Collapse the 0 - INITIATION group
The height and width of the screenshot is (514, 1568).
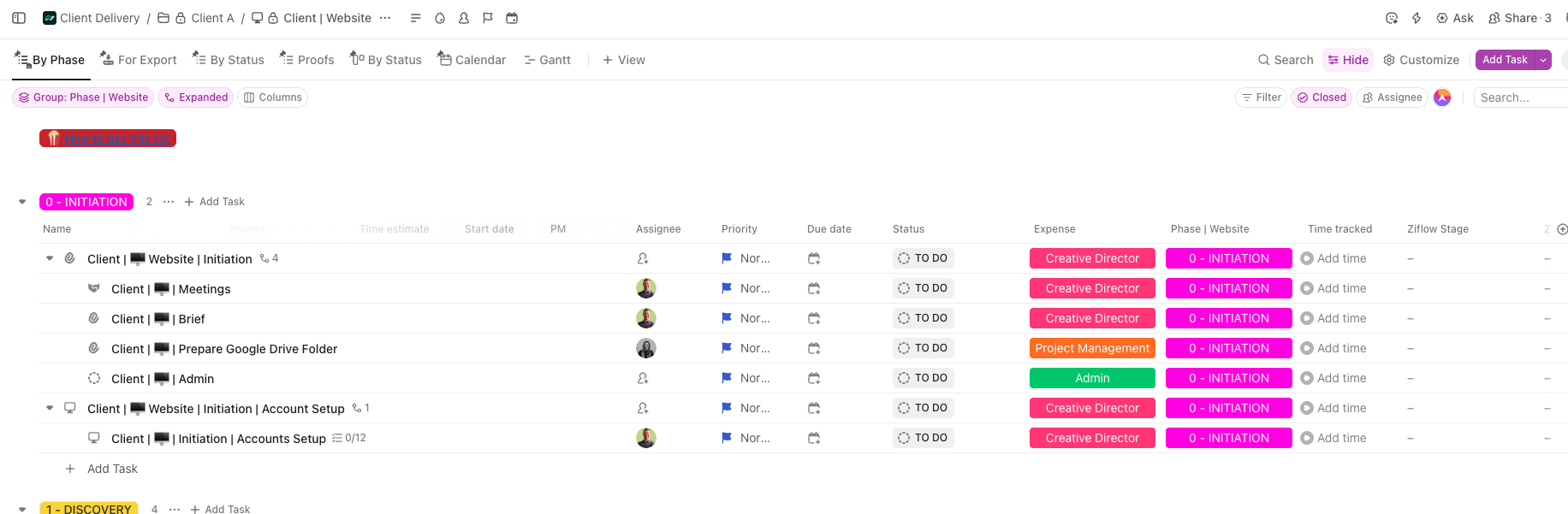(22, 202)
